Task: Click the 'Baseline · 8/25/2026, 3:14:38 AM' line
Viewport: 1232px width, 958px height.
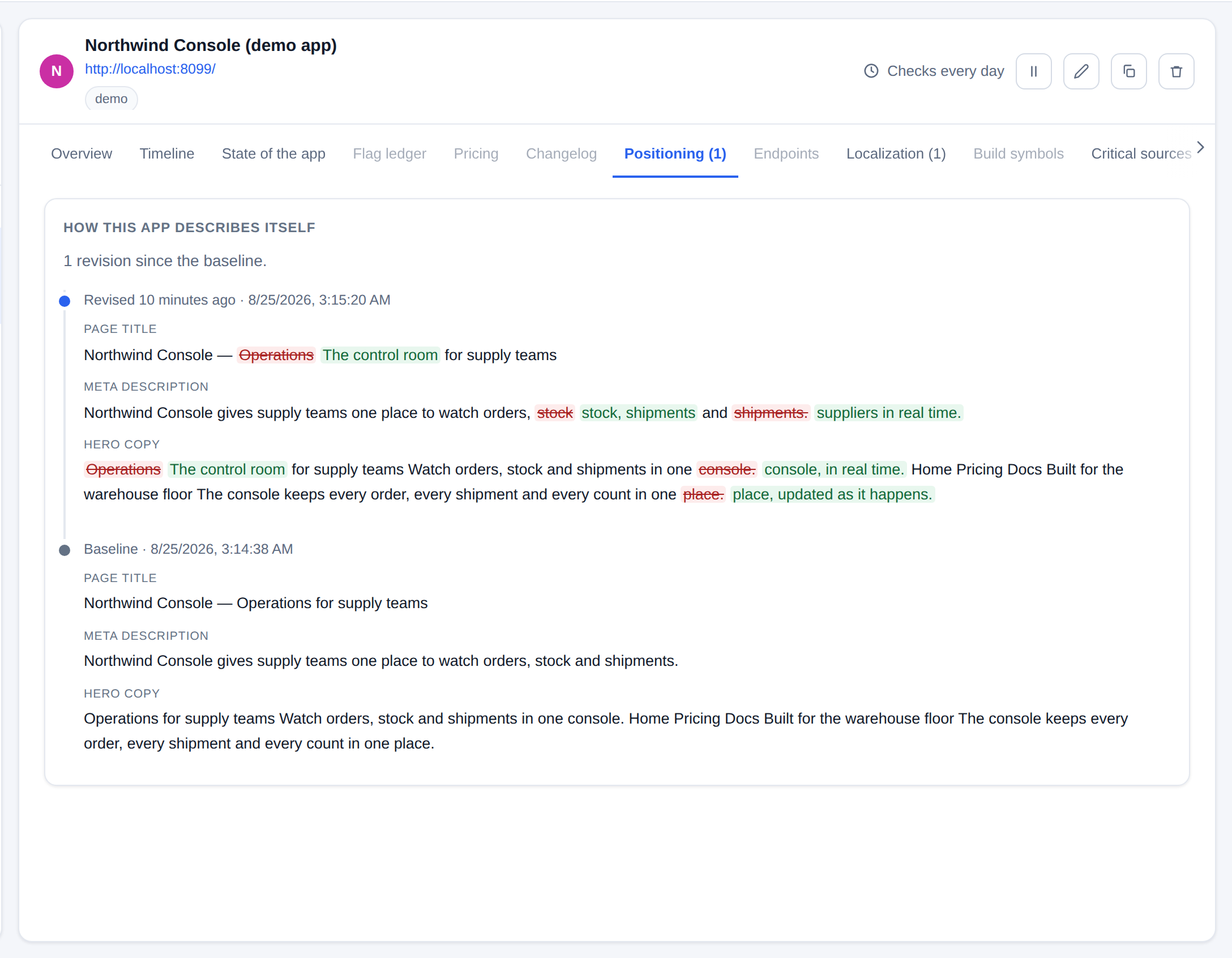Action: [x=188, y=549]
